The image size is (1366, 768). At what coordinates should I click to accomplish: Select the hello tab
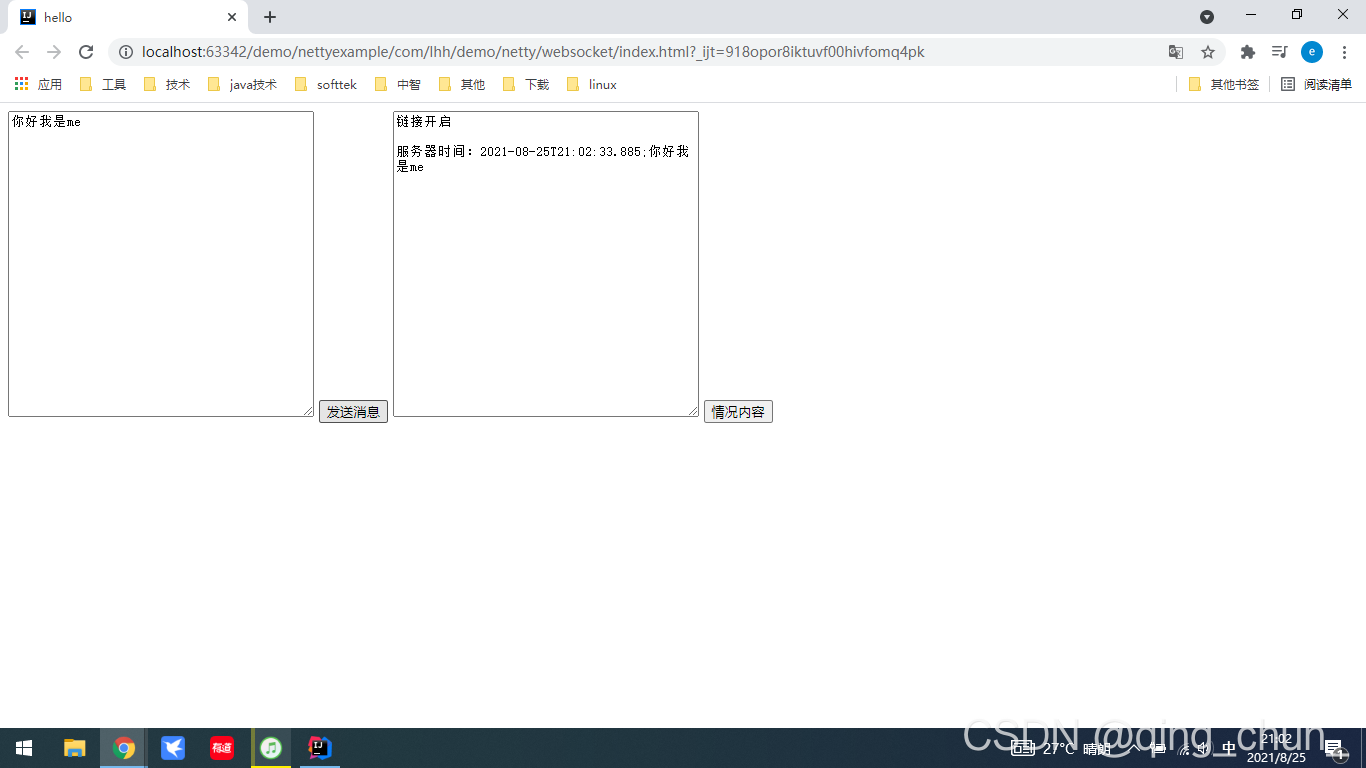point(128,18)
